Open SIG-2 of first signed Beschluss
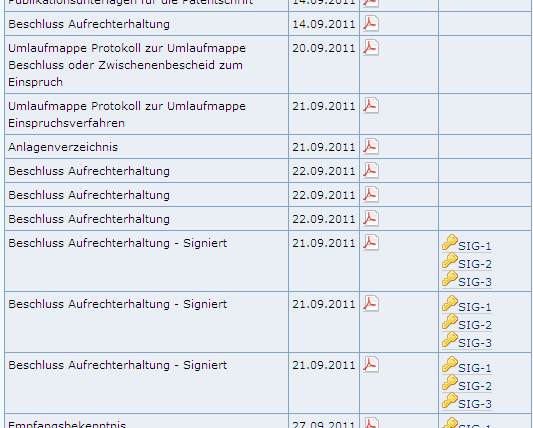Image resolution: width=533 pixels, height=428 pixels. click(x=467, y=261)
